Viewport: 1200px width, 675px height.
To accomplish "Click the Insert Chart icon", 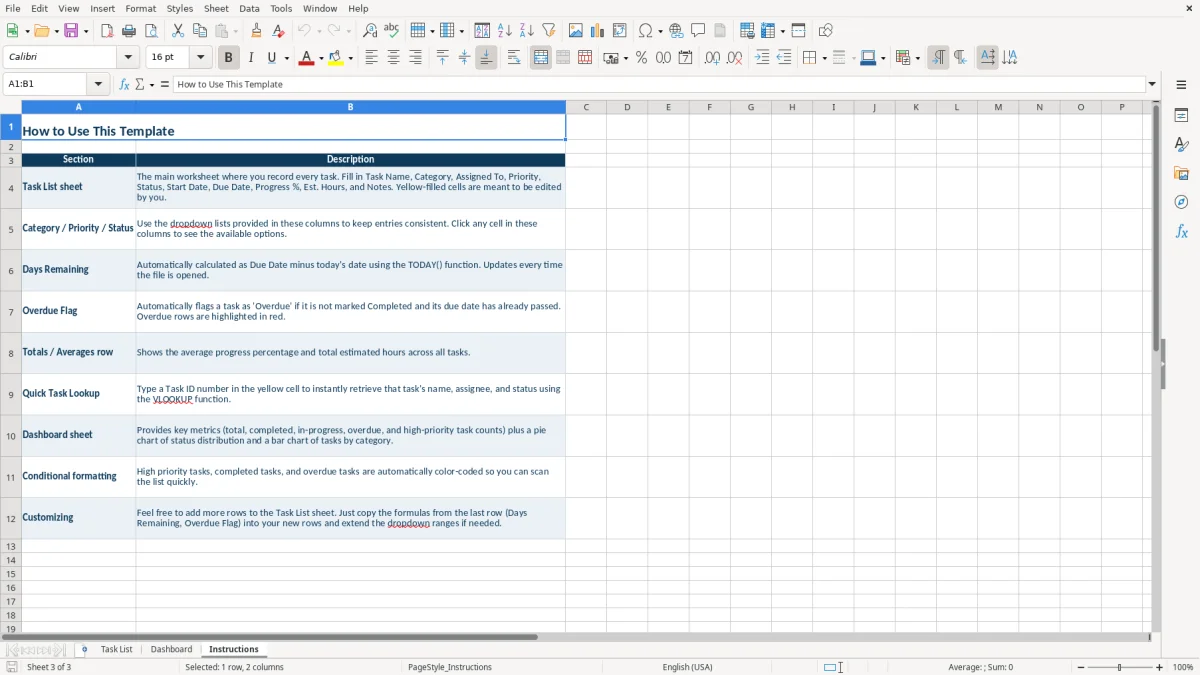I will tap(598, 31).
